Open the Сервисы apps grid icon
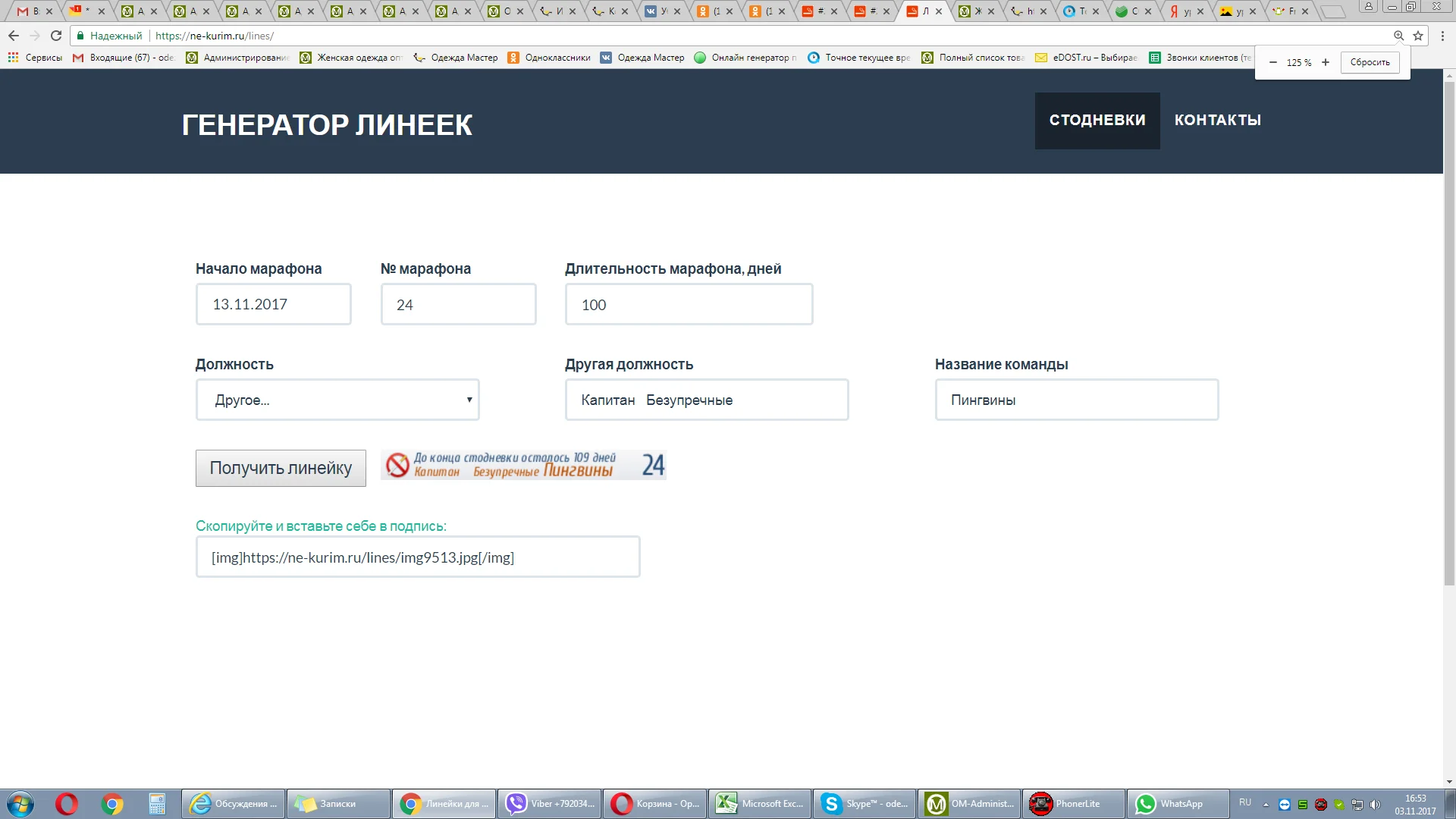This screenshot has height=819, width=1456. pyautogui.click(x=13, y=58)
